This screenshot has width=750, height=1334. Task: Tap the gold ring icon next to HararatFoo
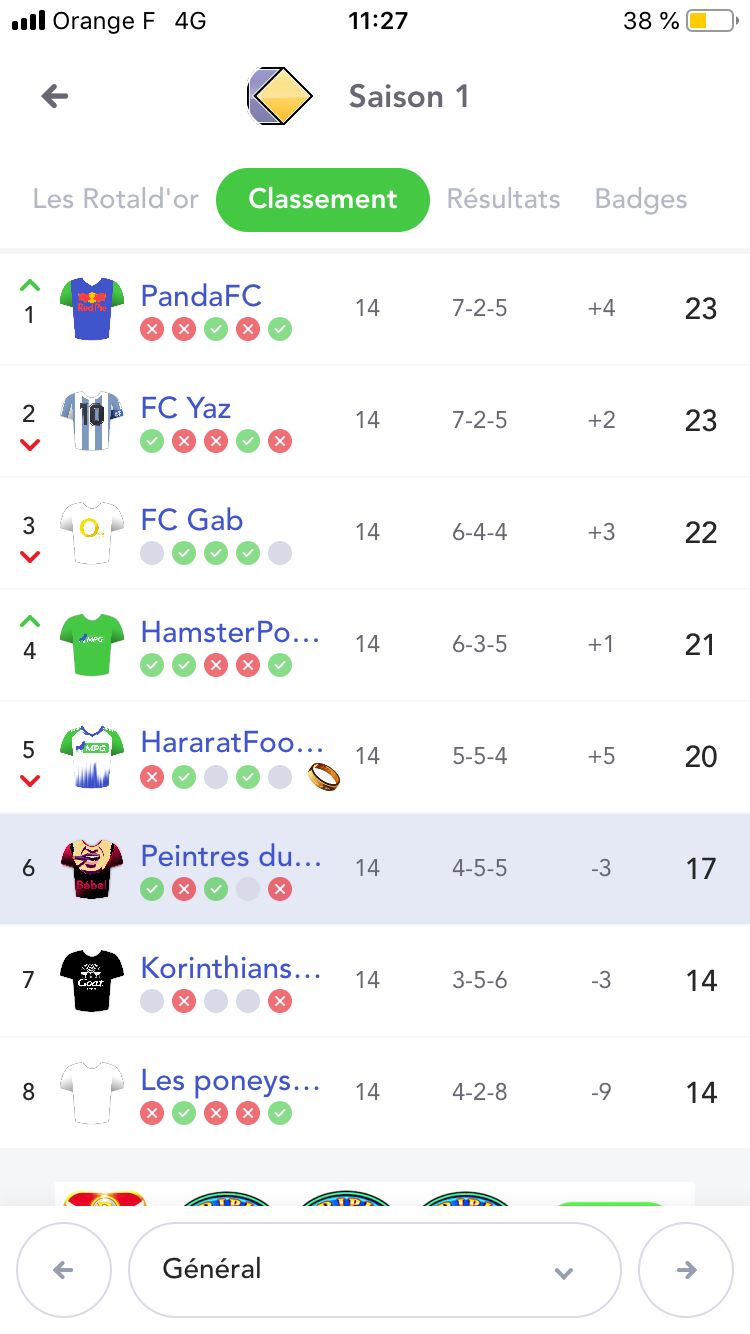point(324,775)
